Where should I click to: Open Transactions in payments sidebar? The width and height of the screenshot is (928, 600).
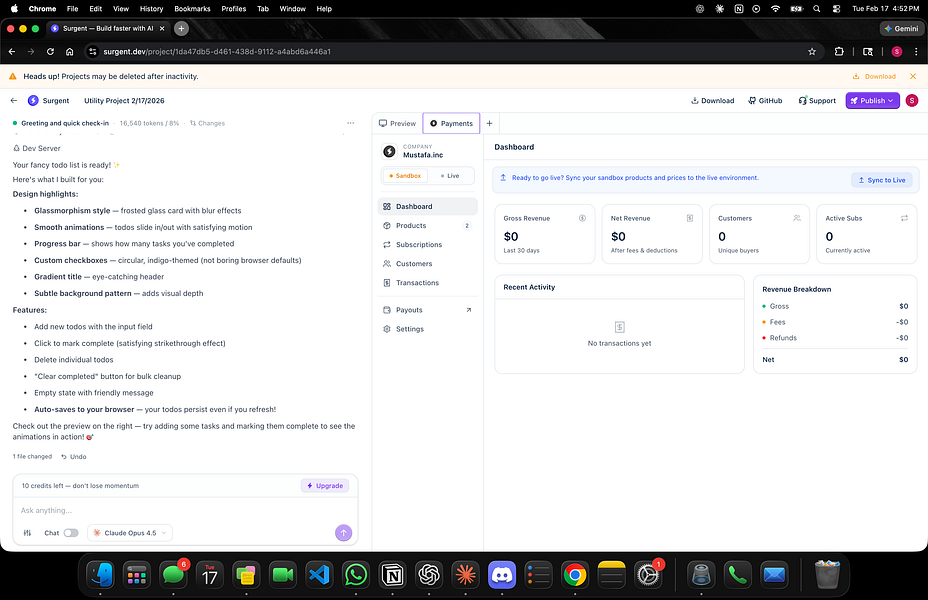click(x=427, y=283)
